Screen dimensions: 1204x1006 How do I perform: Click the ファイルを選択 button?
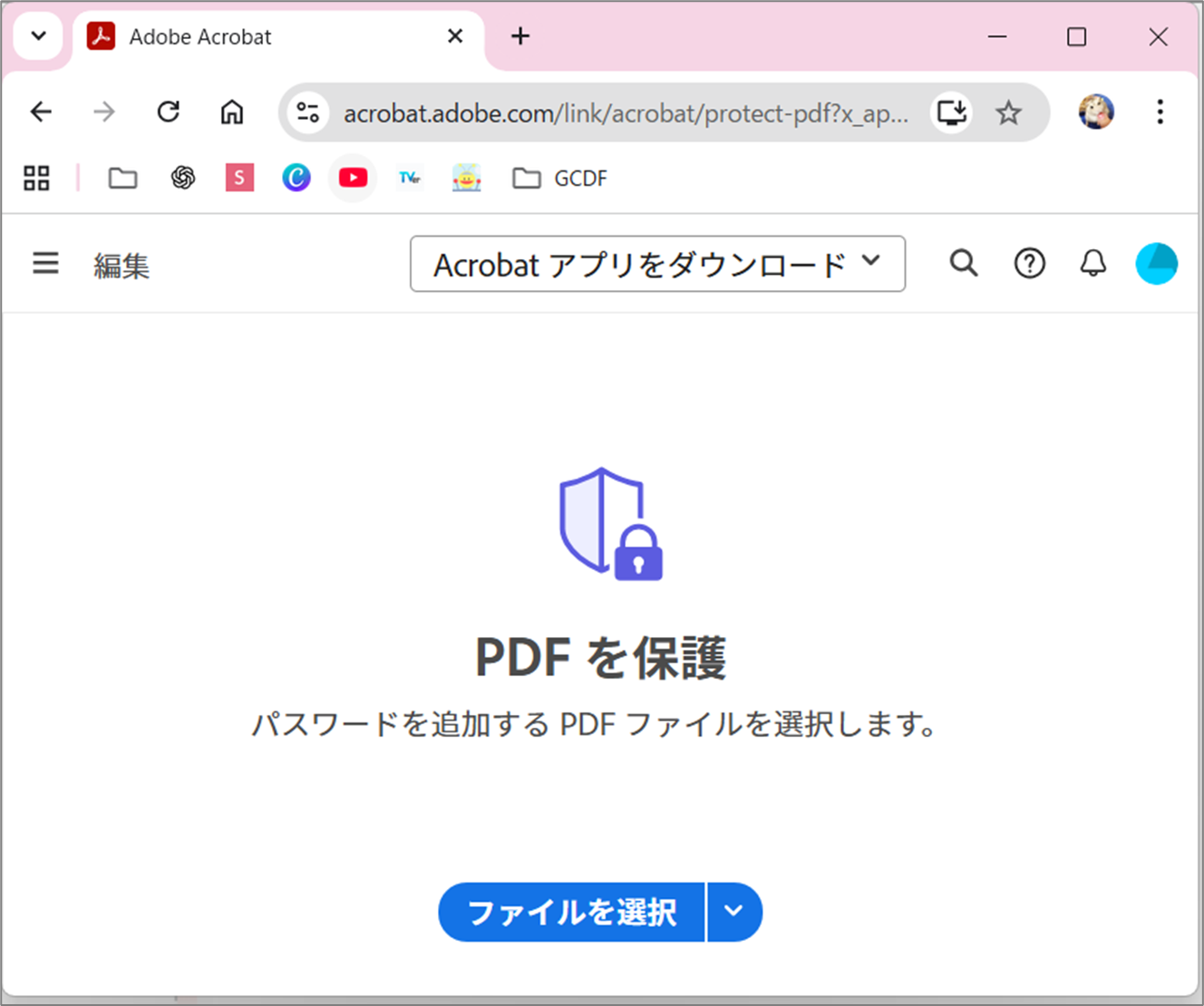571,911
